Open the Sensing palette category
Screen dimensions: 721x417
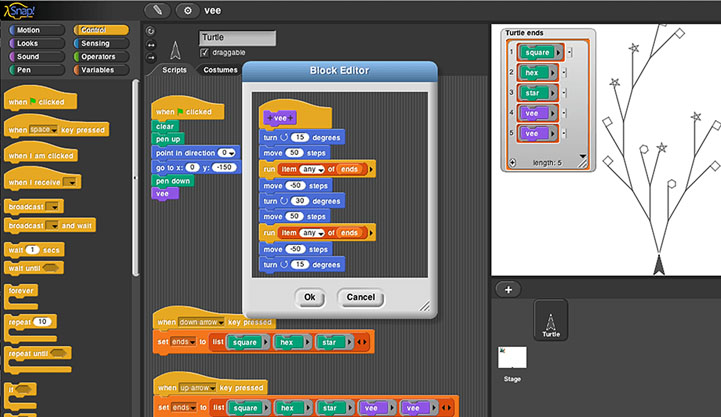101,43
